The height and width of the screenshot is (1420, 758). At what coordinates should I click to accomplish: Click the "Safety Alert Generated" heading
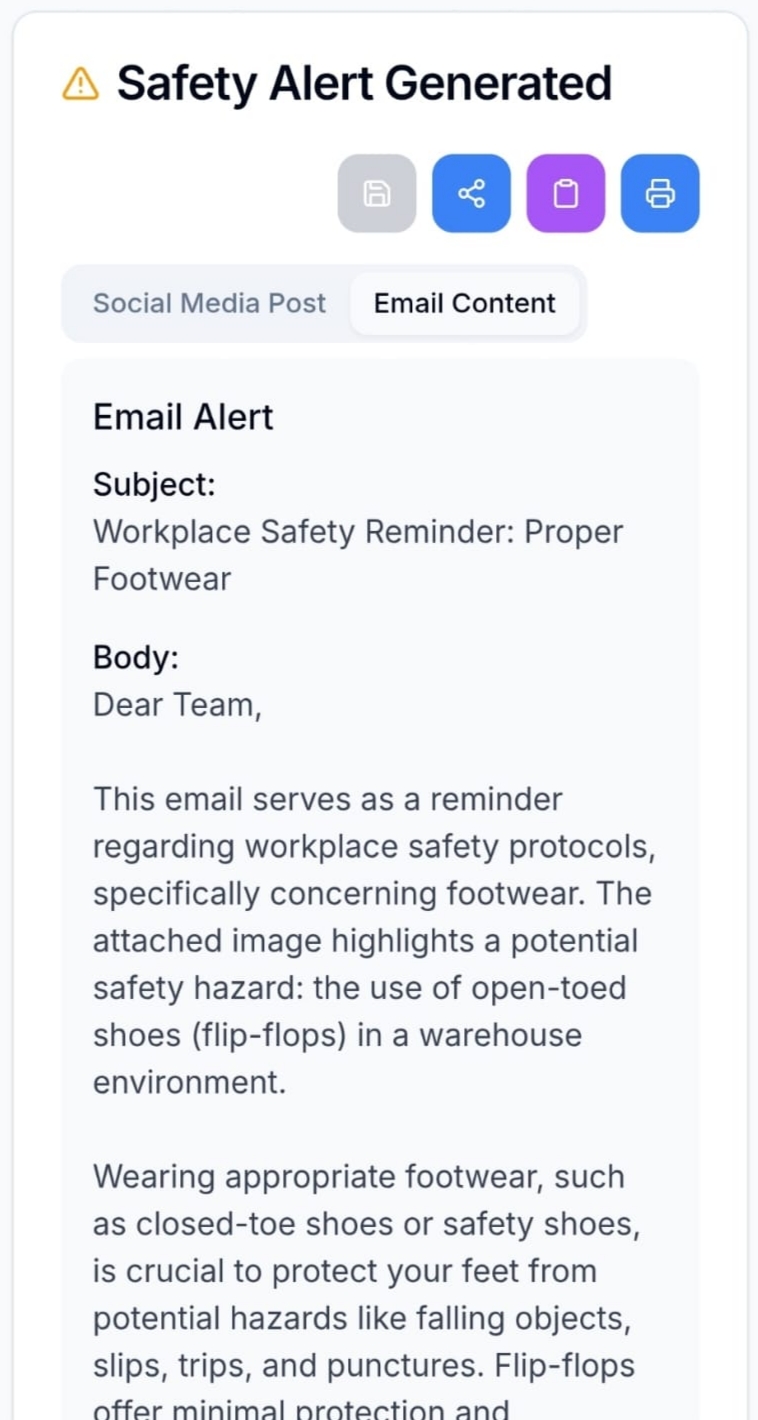[364, 83]
